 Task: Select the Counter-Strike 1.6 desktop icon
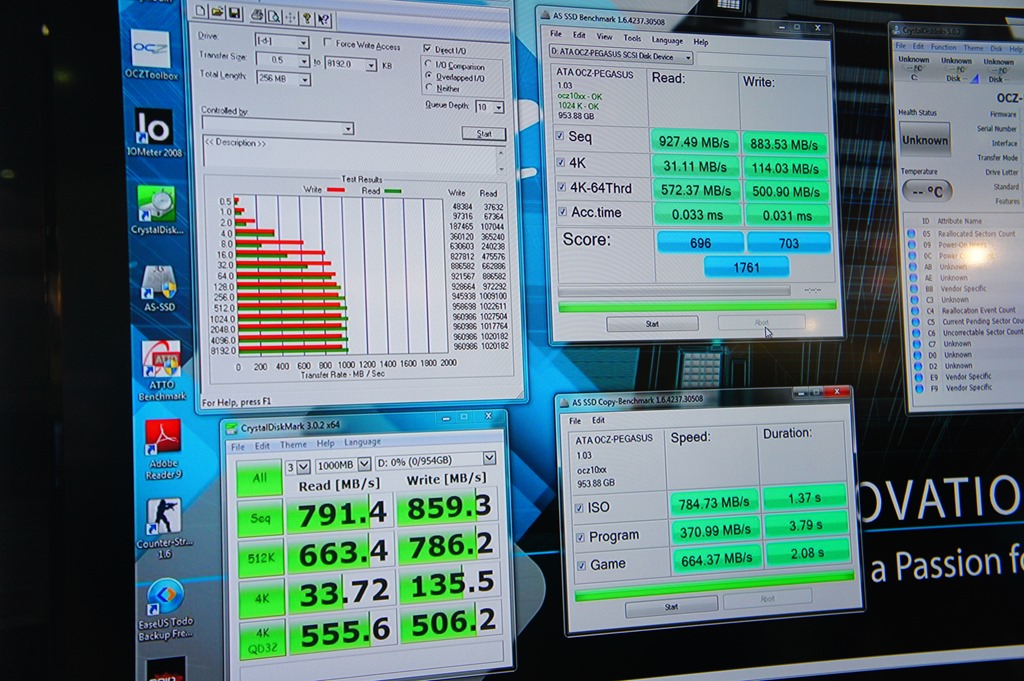(x=164, y=529)
